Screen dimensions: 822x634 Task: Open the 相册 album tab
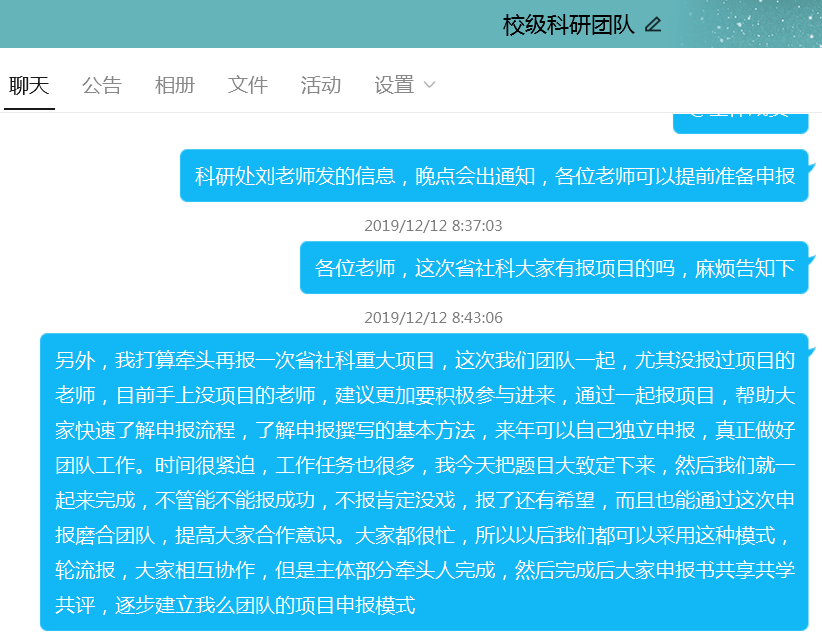(174, 85)
